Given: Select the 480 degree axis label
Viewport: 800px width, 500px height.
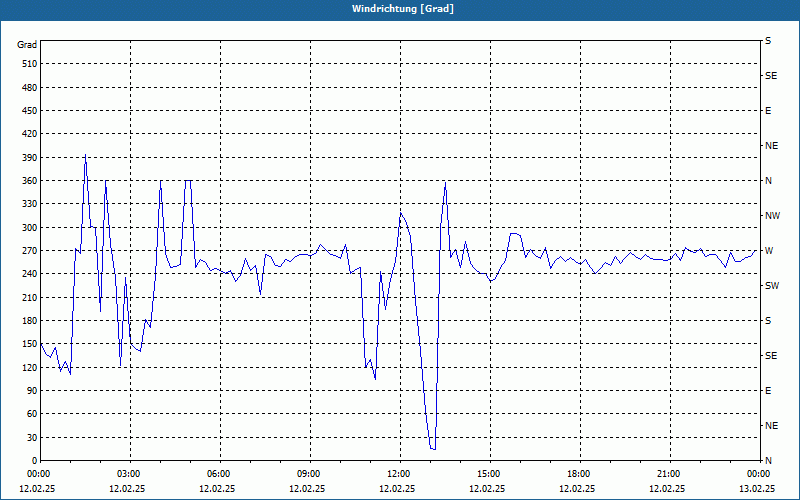Looking at the screenshot, I should (x=30, y=88).
